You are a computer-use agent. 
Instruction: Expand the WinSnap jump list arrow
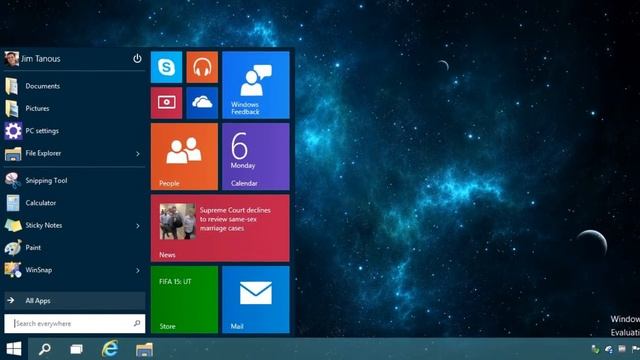click(138, 270)
